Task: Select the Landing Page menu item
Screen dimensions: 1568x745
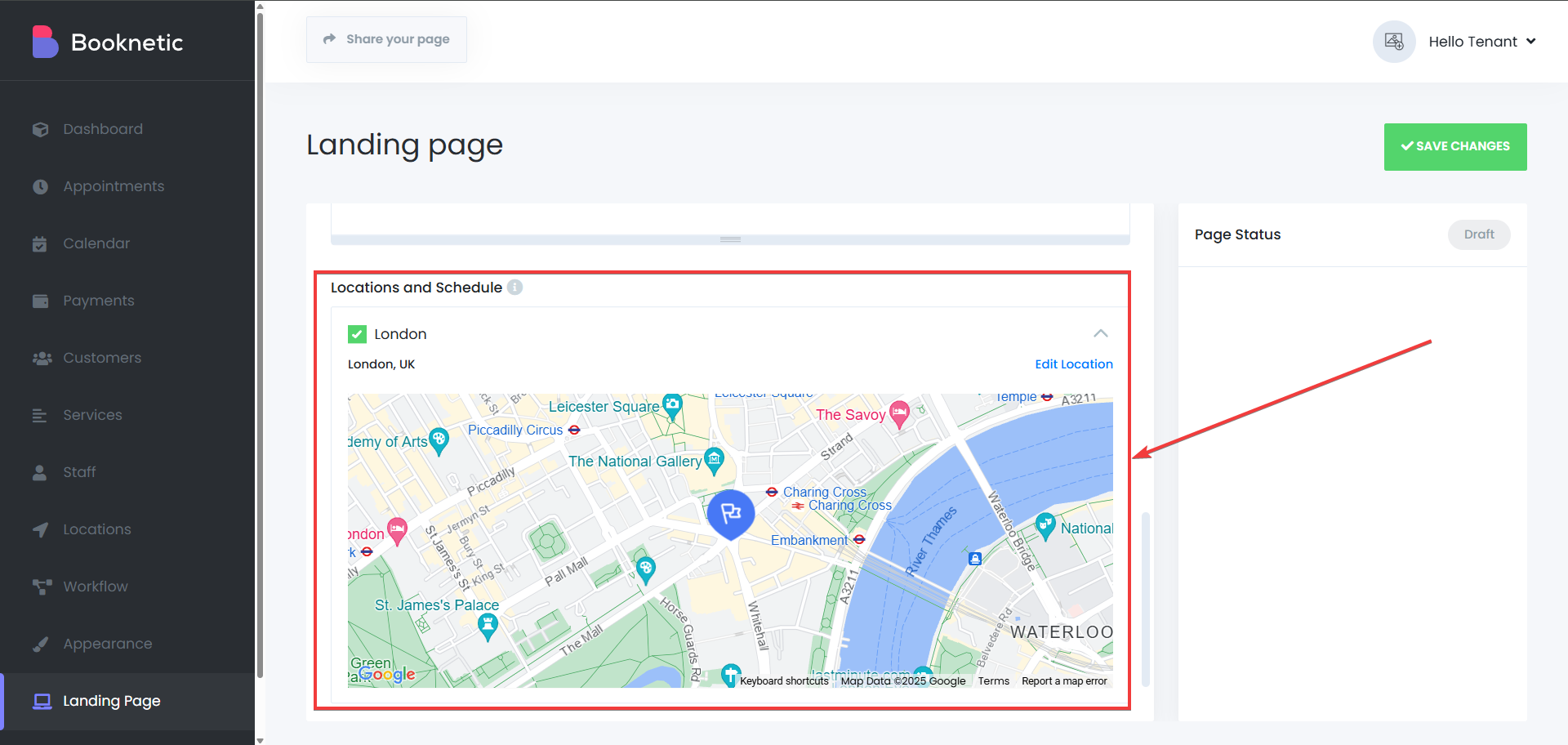Action: pos(127,701)
